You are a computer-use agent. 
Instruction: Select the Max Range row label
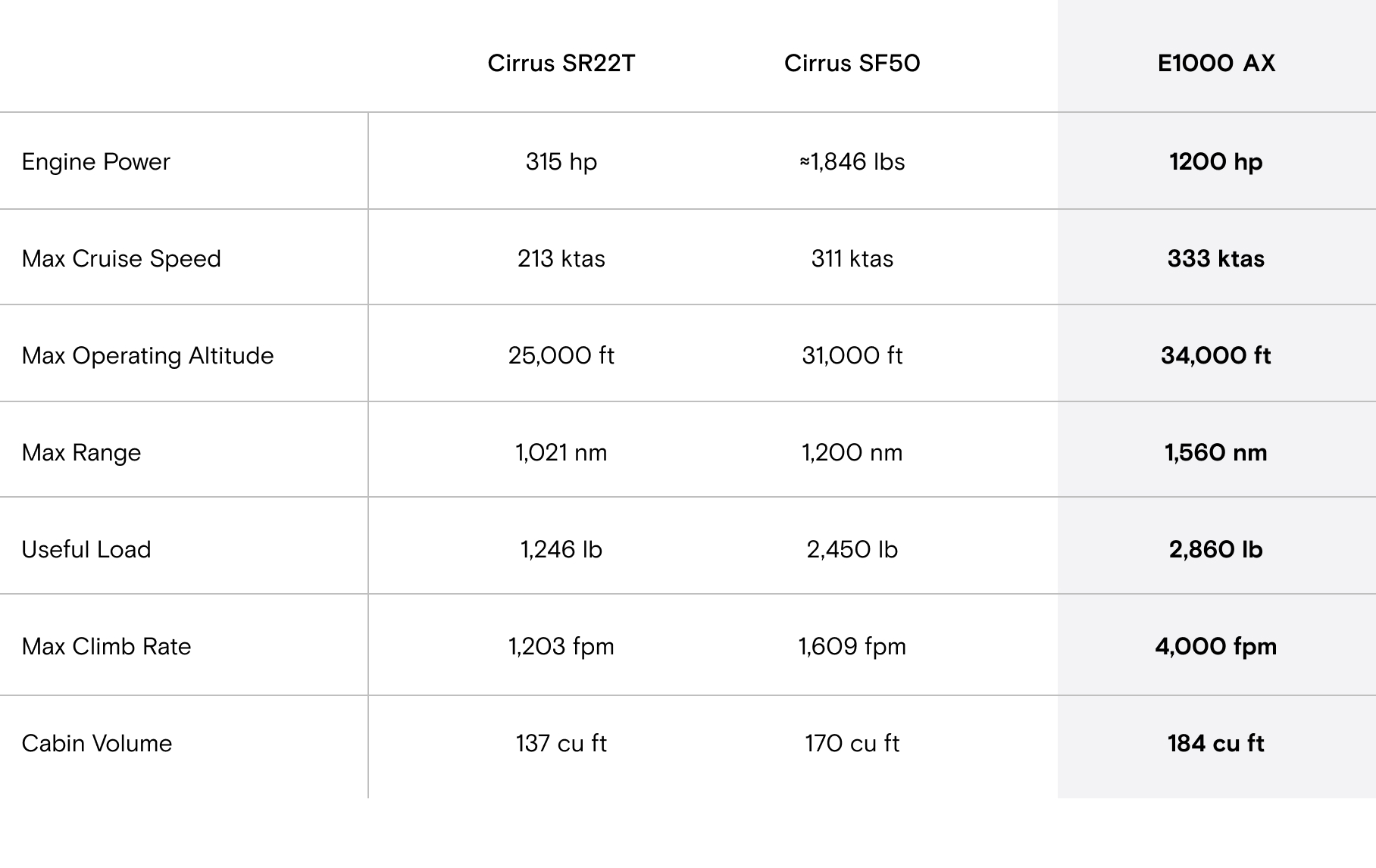pos(81,453)
